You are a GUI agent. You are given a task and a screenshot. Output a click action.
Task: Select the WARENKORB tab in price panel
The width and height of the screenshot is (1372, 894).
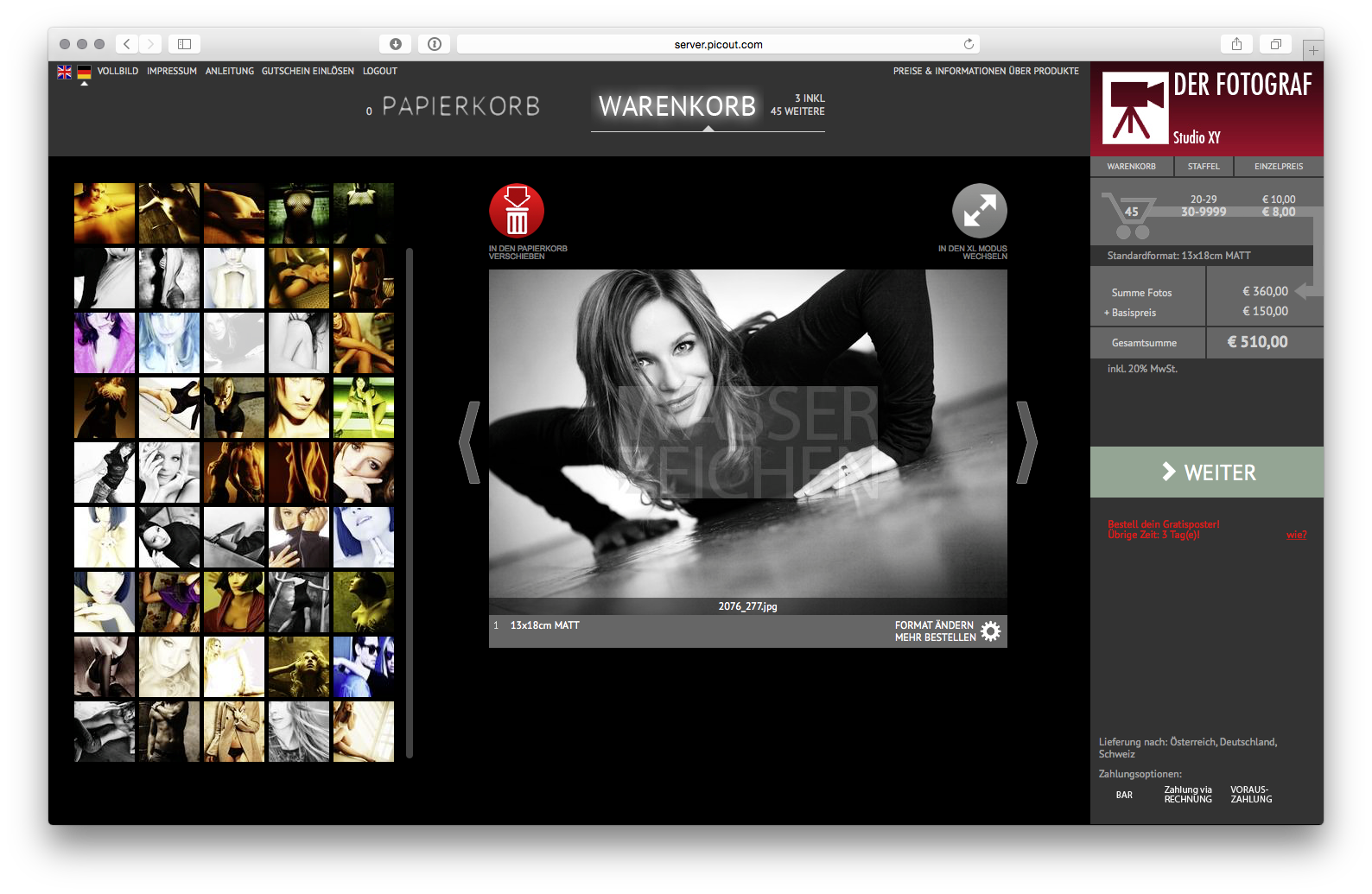click(x=1131, y=166)
